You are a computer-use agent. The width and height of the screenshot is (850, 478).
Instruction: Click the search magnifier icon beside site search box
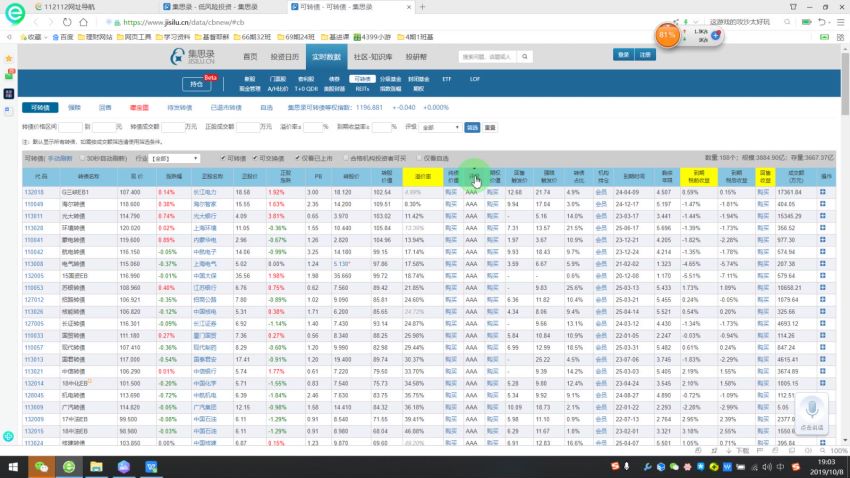pos(525,56)
